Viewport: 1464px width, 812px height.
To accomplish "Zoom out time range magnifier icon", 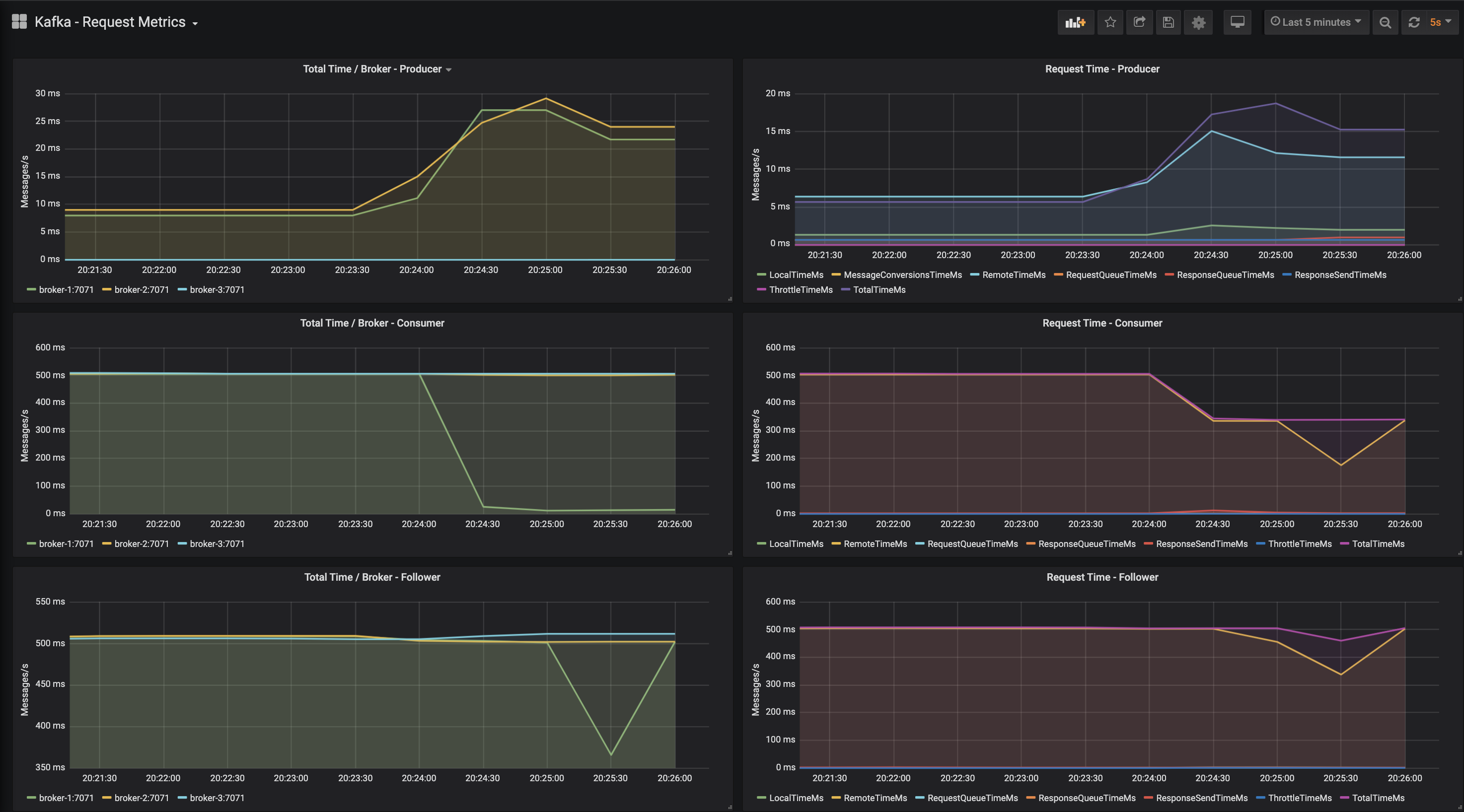I will point(1386,22).
